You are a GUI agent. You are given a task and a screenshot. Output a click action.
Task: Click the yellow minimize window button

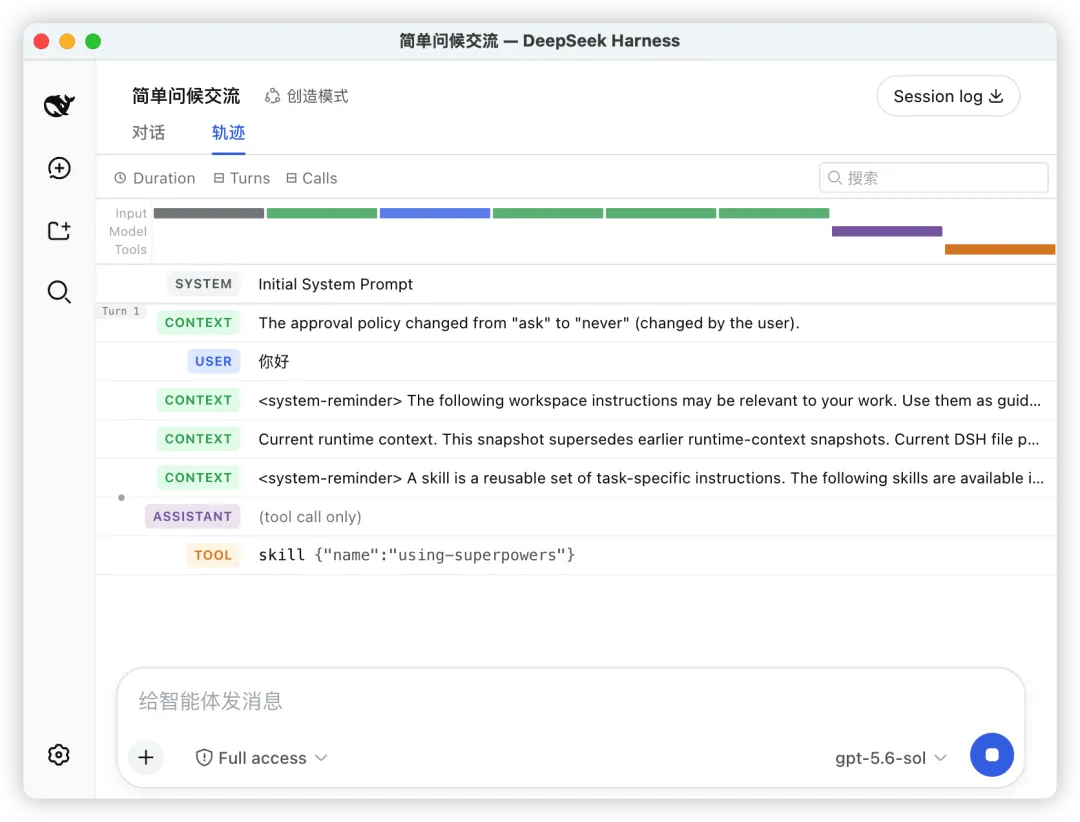[x=67, y=41]
